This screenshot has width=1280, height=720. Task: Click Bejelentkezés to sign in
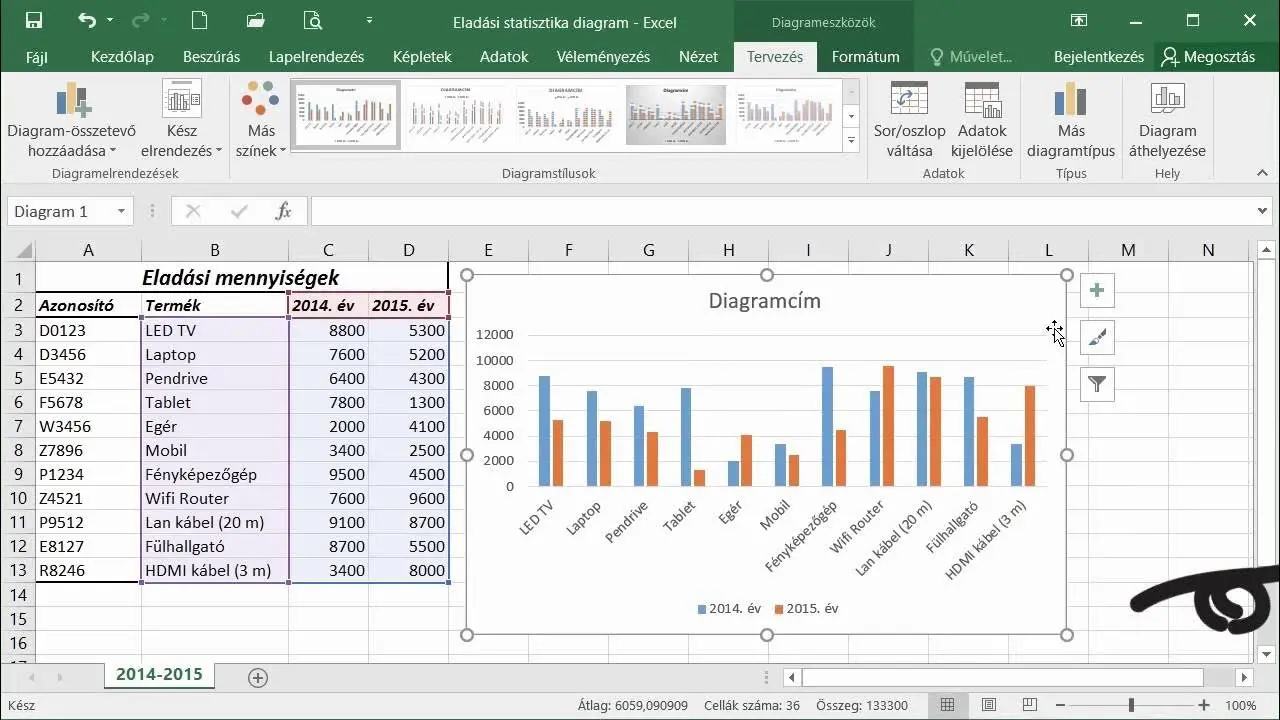pyautogui.click(x=1098, y=57)
